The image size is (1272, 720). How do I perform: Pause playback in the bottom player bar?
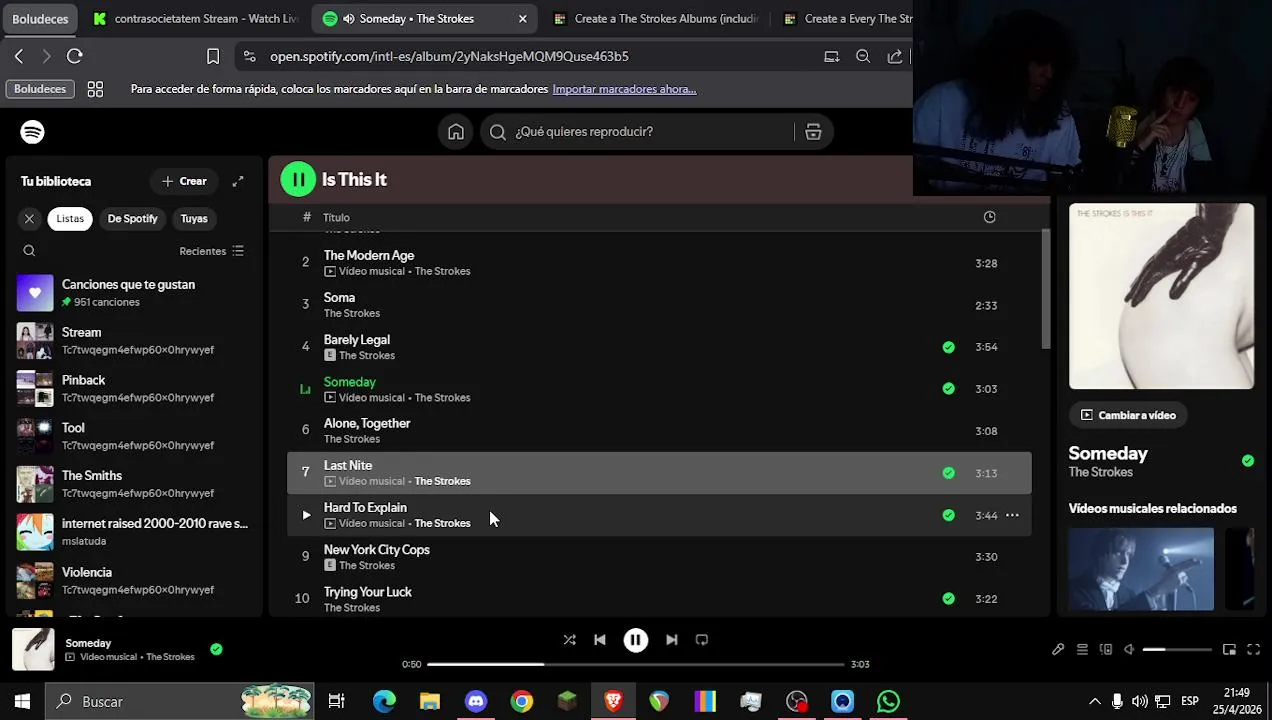[x=636, y=640]
